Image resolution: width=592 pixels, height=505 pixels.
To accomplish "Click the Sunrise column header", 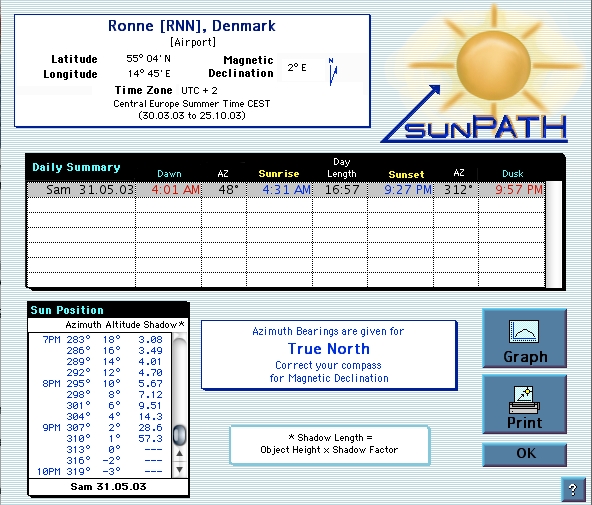I will (279, 174).
